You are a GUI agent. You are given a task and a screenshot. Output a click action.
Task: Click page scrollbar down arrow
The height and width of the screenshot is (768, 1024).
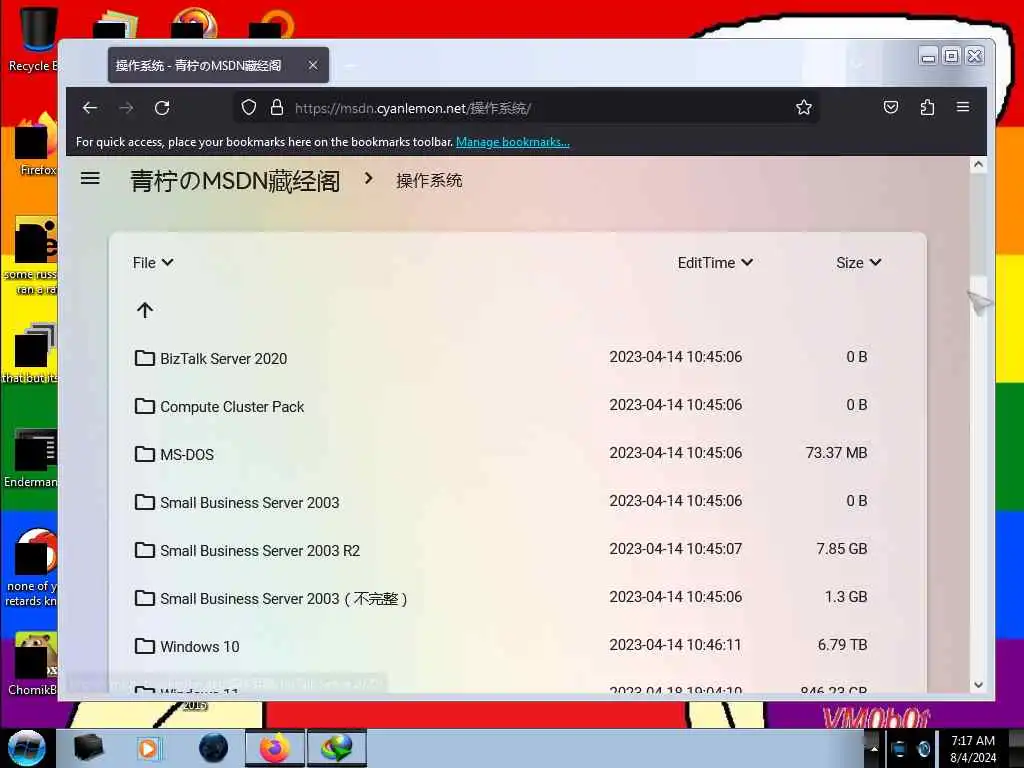coord(978,684)
